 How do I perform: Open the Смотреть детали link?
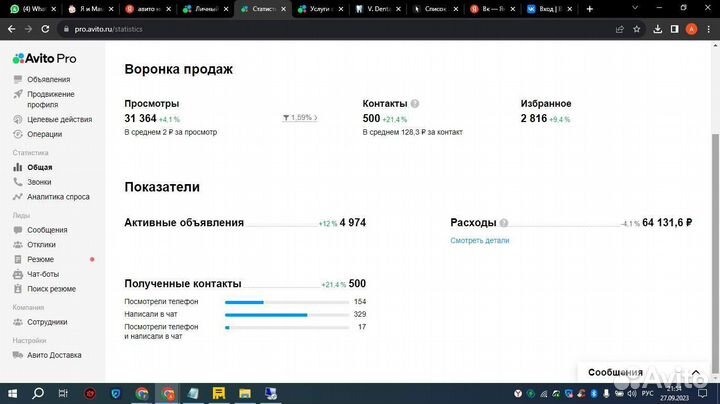479,240
